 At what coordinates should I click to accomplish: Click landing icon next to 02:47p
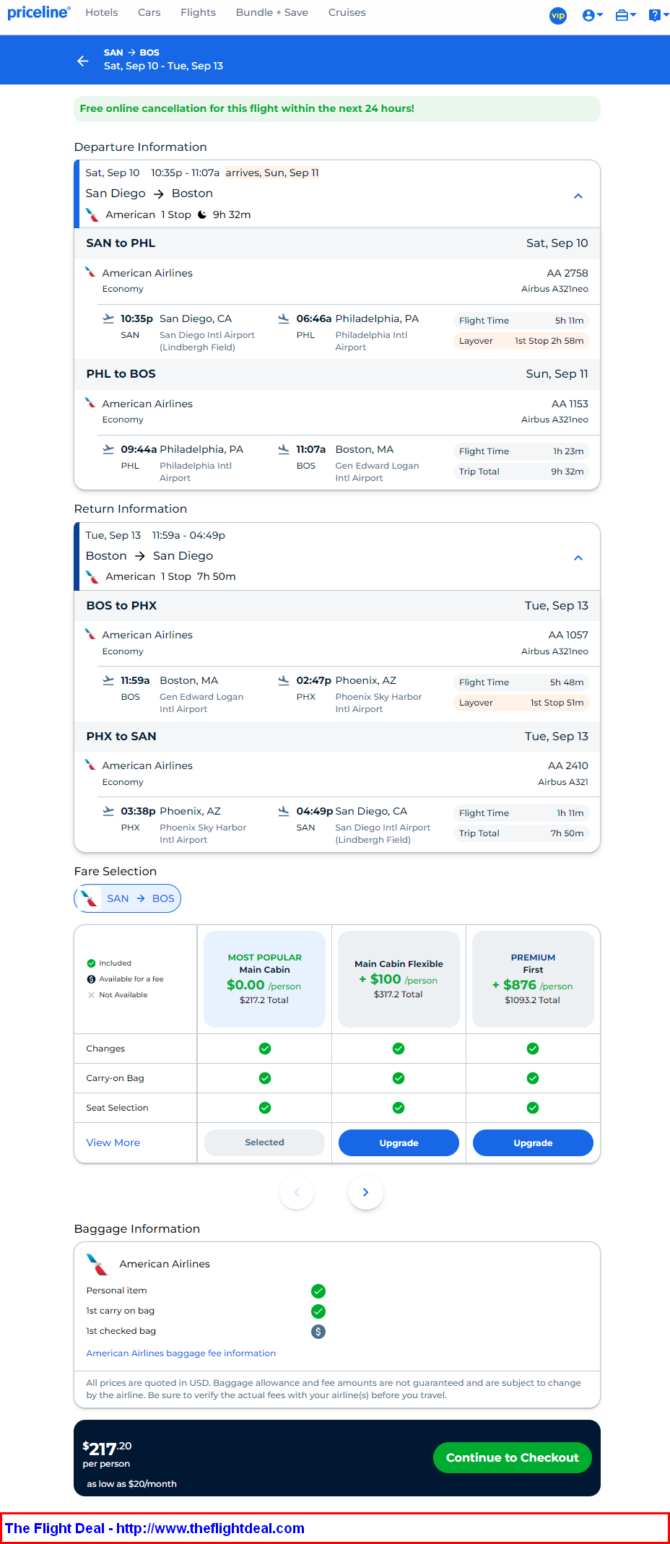[284, 681]
